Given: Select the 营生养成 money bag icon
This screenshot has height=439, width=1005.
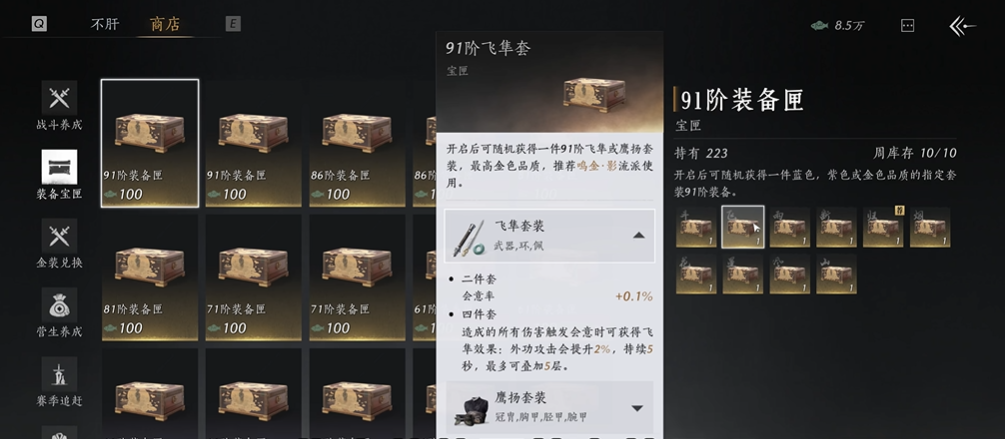Looking at the screenshot, I should (60, 306).
